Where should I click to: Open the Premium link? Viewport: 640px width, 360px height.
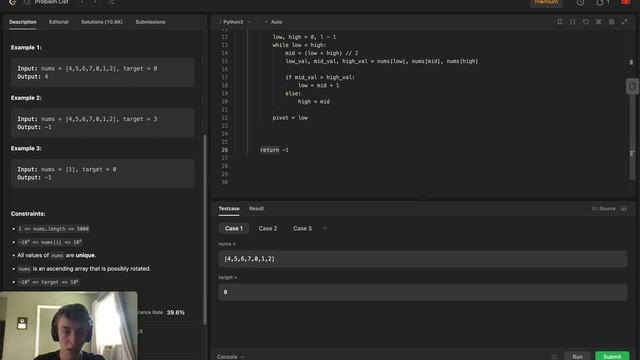coord(546,2)
